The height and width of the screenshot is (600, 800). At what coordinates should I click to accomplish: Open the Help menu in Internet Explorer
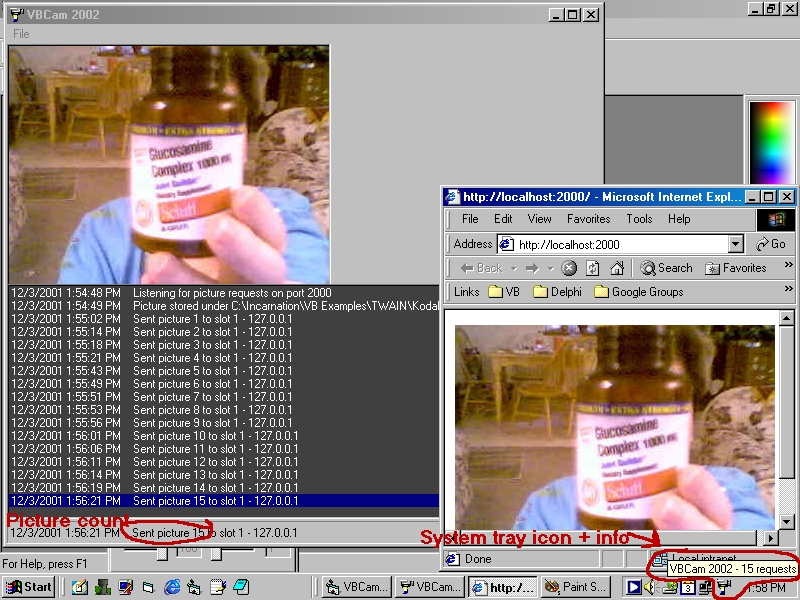point(679,219)
